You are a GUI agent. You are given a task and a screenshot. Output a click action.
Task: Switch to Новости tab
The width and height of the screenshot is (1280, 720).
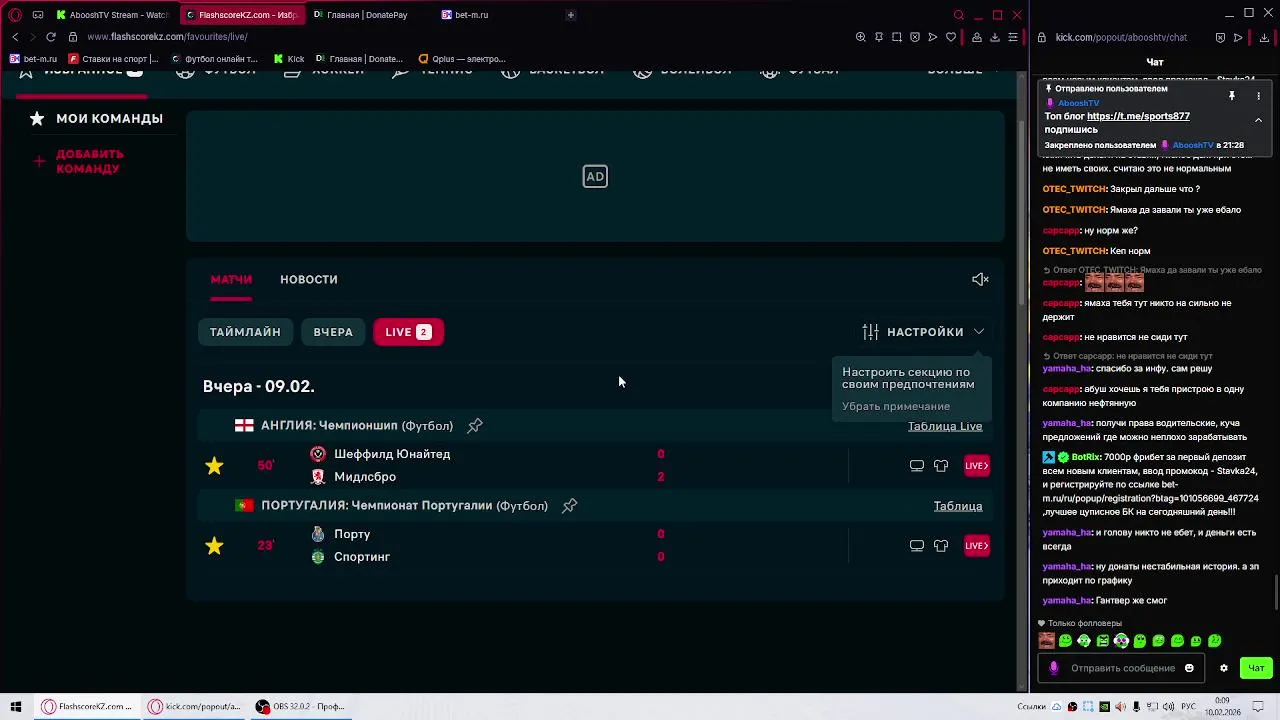[x=309, y=279]
